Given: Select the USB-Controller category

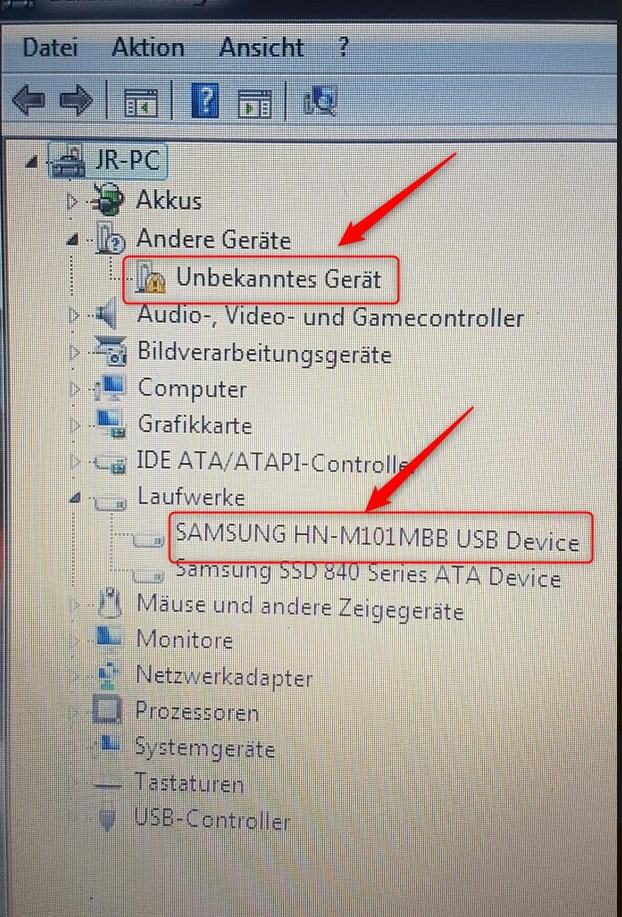Looking at the screenshot, I should coord(212,819).
